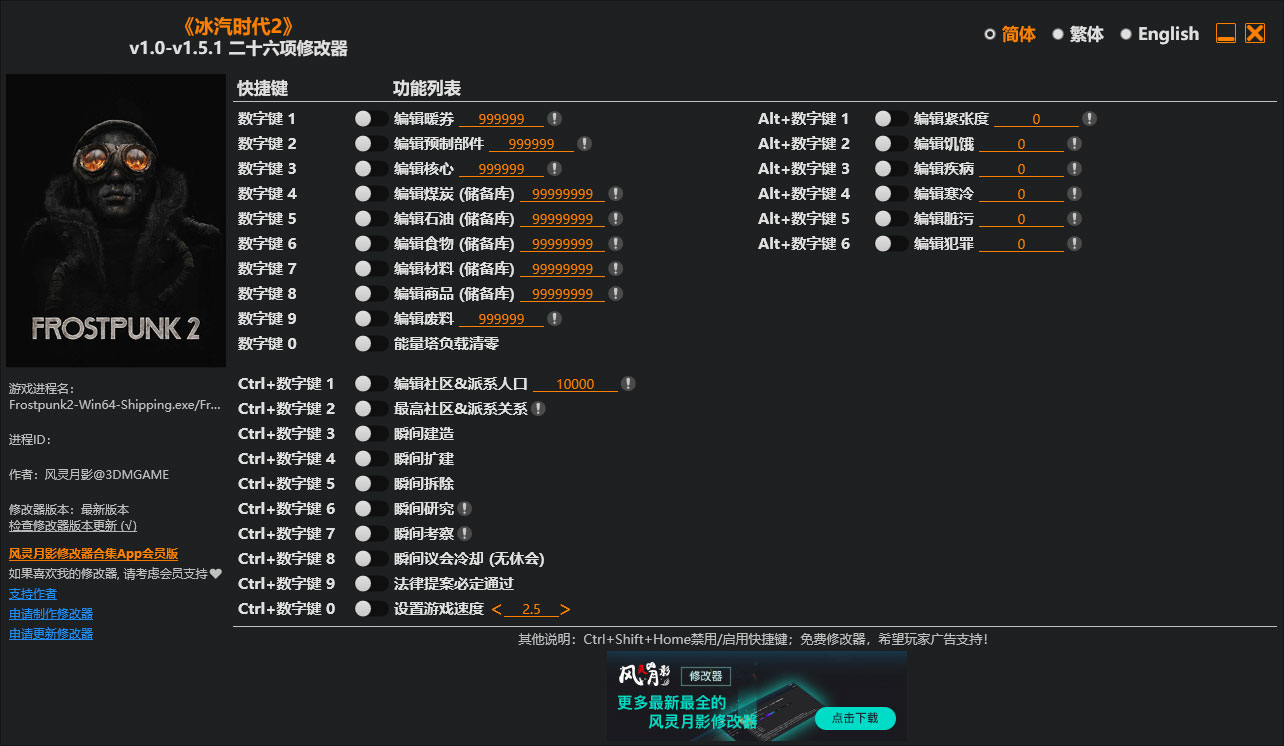Click the 10000 population input field
Viewport: 1284px width, 746px height.
[574, 383]
